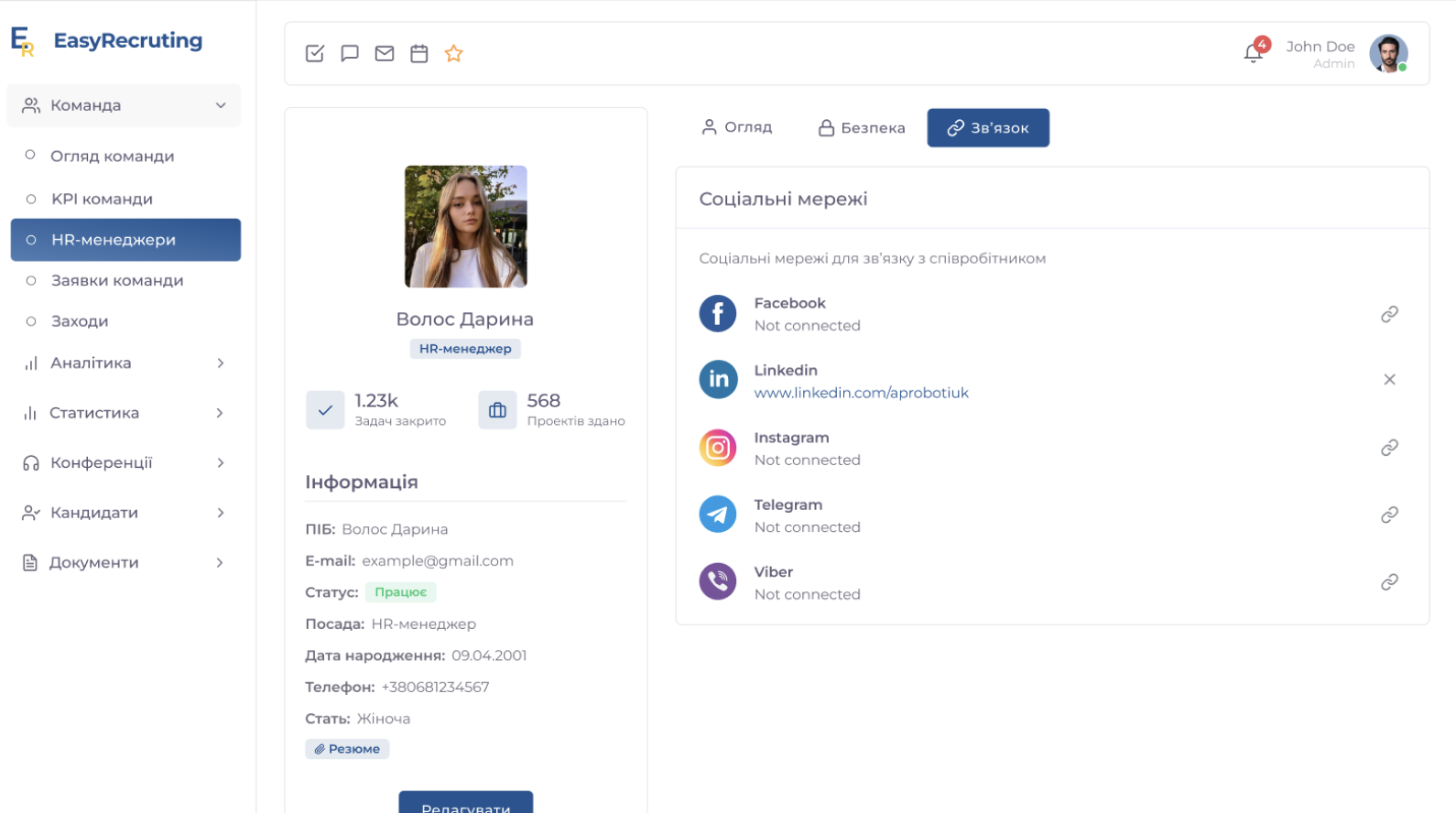Select HR-менеджери in sidebar

[125, 240]
